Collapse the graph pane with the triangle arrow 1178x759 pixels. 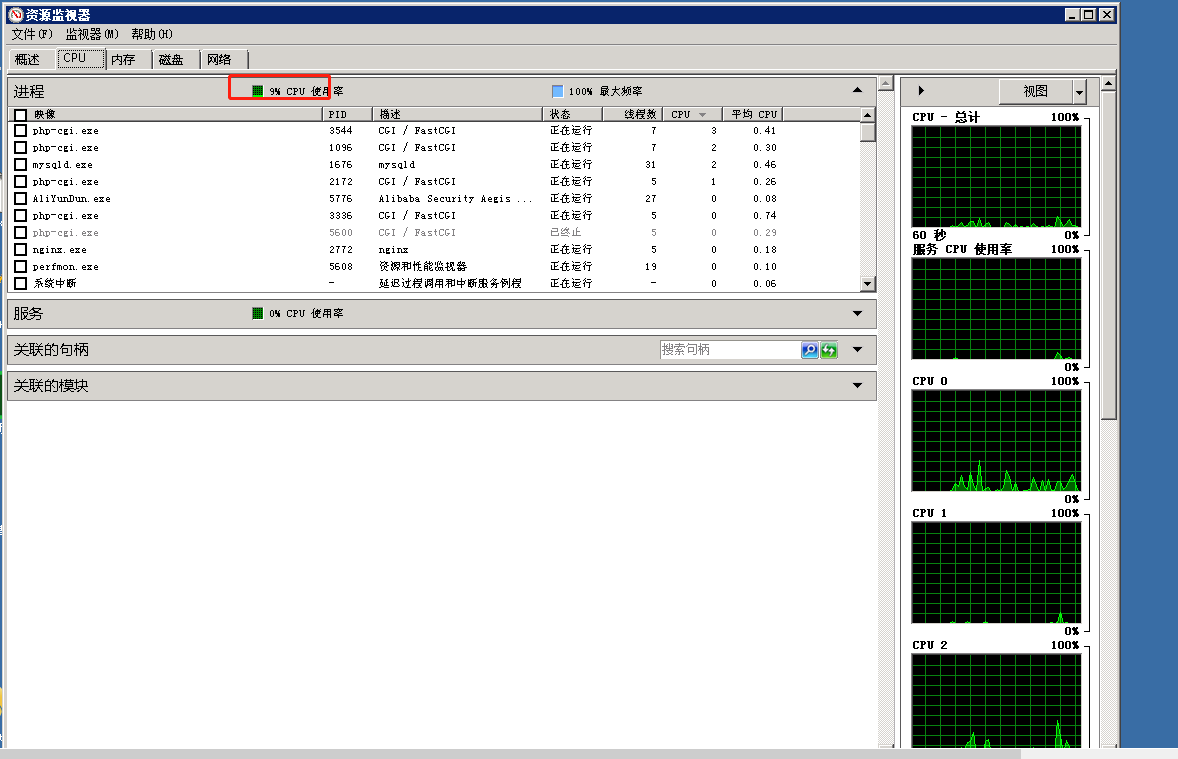pyautogui.click(x=921, y=91)
